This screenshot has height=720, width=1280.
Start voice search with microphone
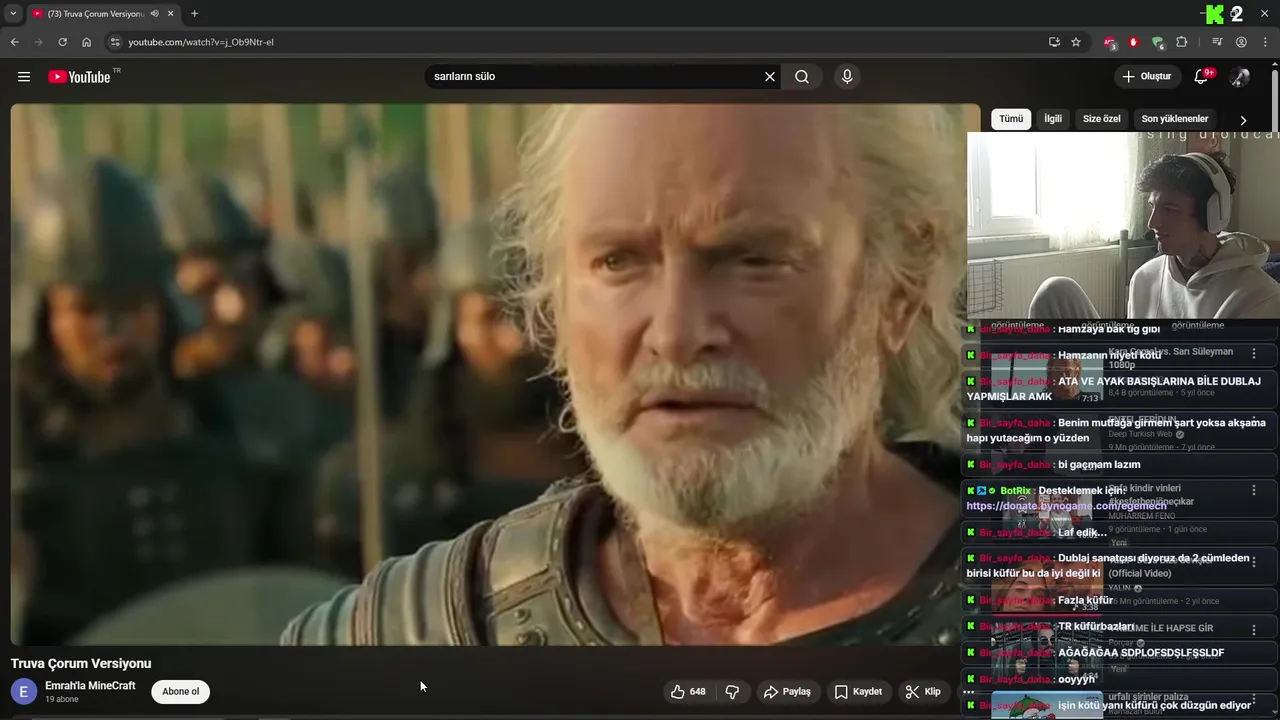tap(847, 77)
